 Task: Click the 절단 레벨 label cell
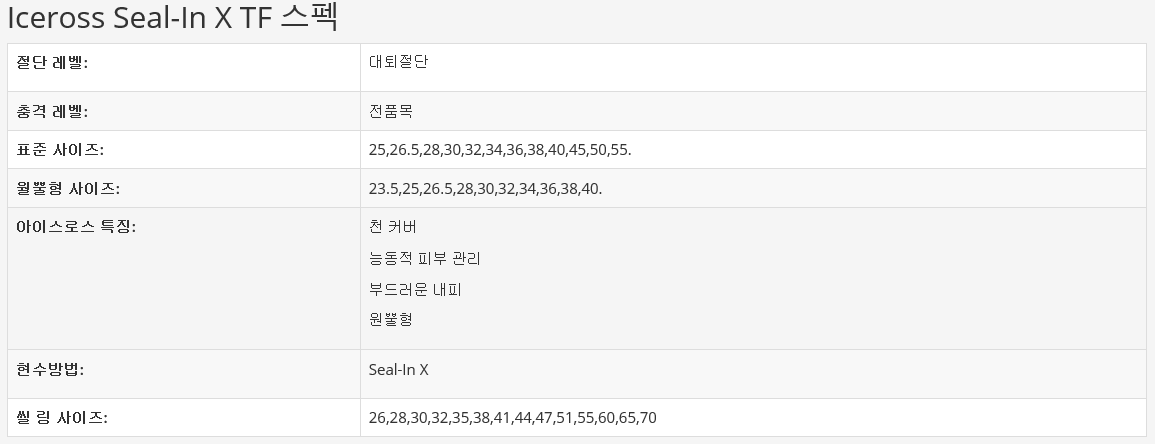tap(52, 62)
